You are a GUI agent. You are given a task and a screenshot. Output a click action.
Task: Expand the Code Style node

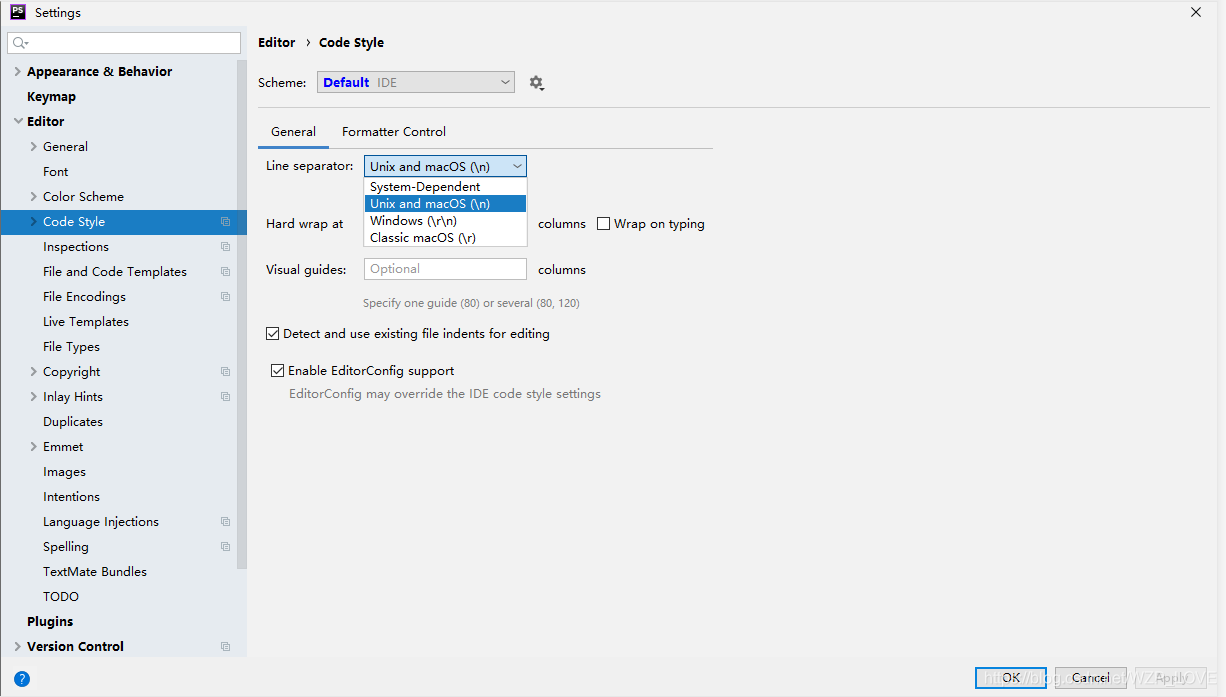[34, 222]
